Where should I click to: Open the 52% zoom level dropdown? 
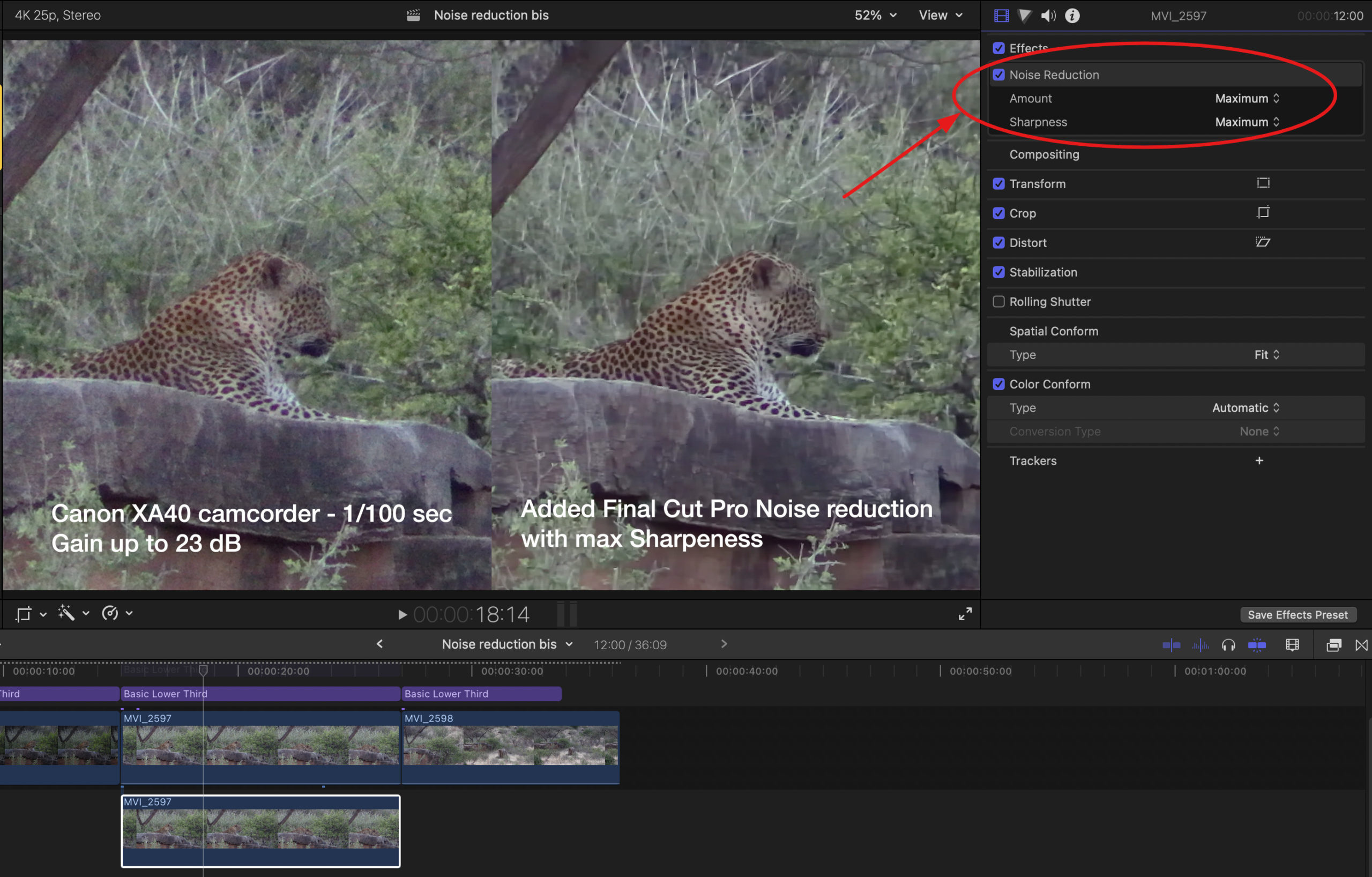click(x=875, y=16)
